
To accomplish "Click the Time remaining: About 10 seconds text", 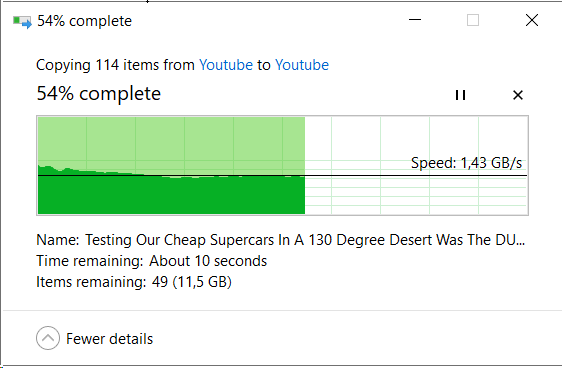I will point(152,261).
